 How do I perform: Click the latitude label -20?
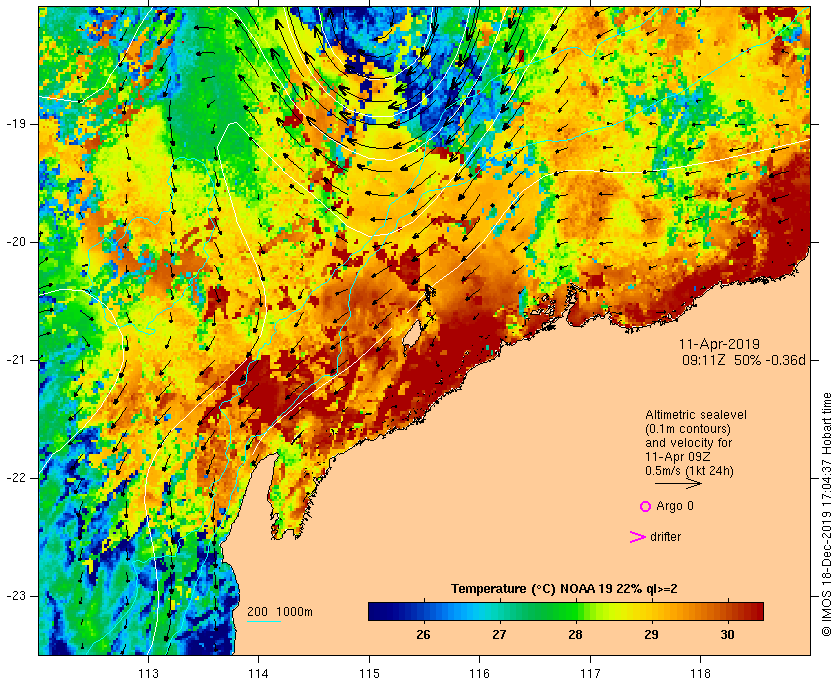click(x=16, y=242)
